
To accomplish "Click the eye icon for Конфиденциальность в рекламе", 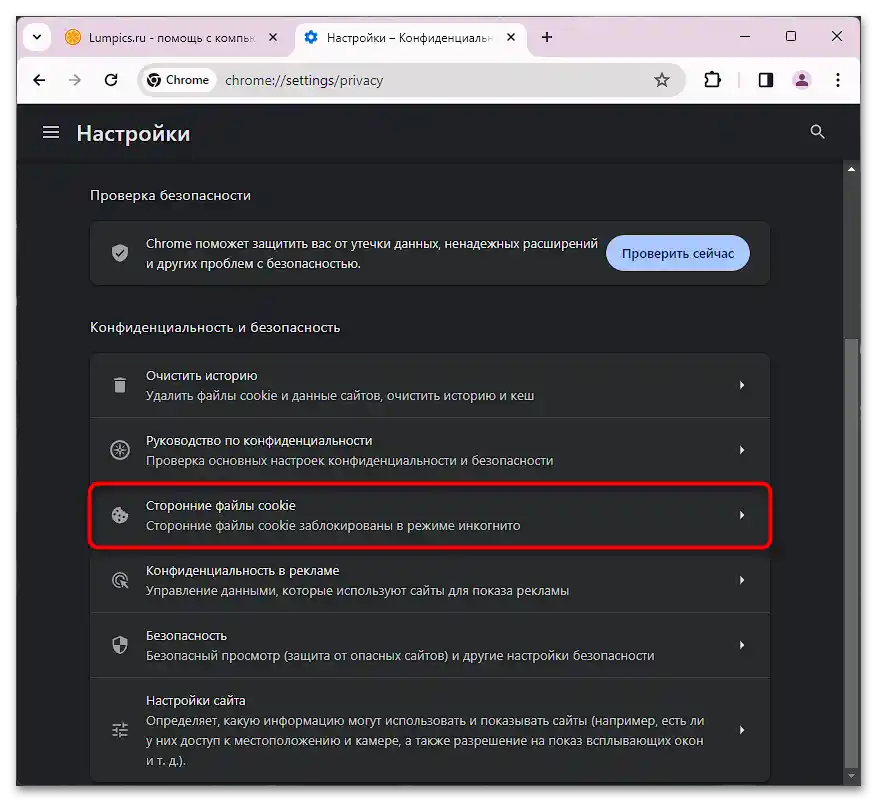I will [x=120, y=580].
